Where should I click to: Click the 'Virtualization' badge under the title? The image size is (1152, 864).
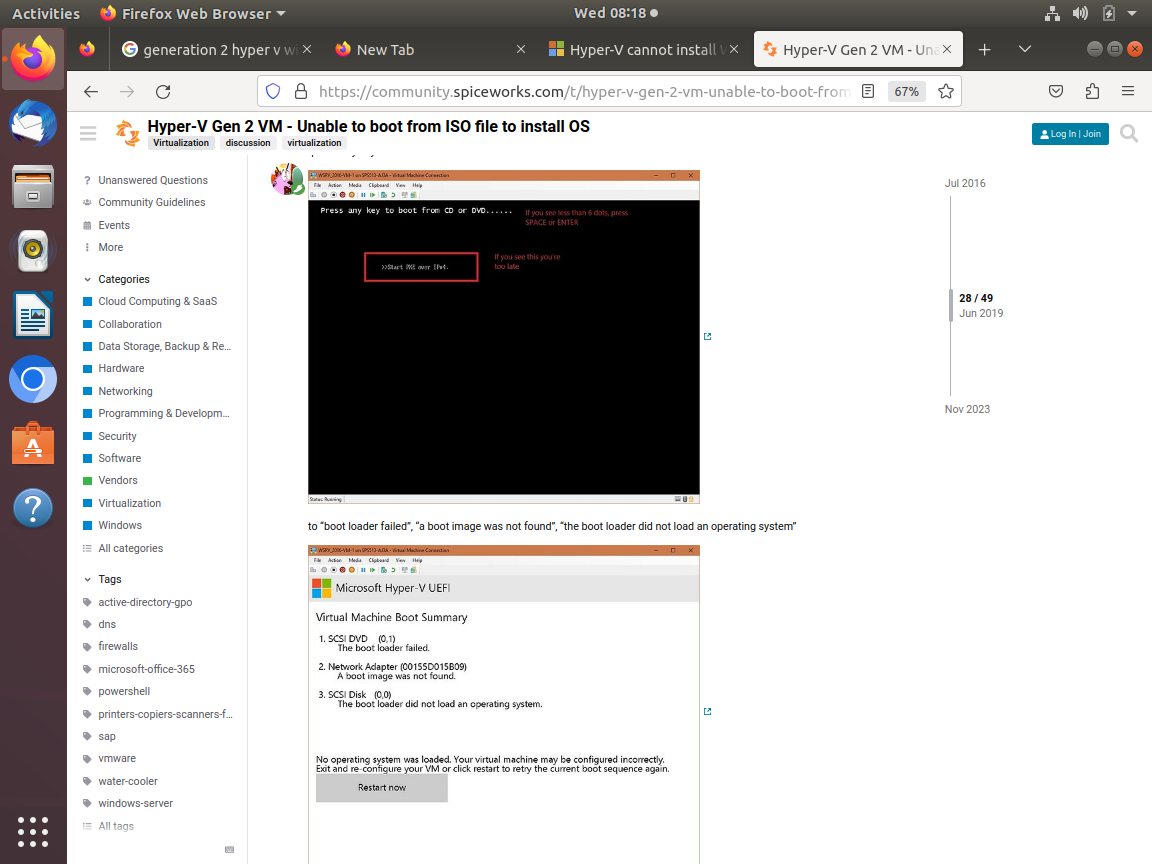181,143
